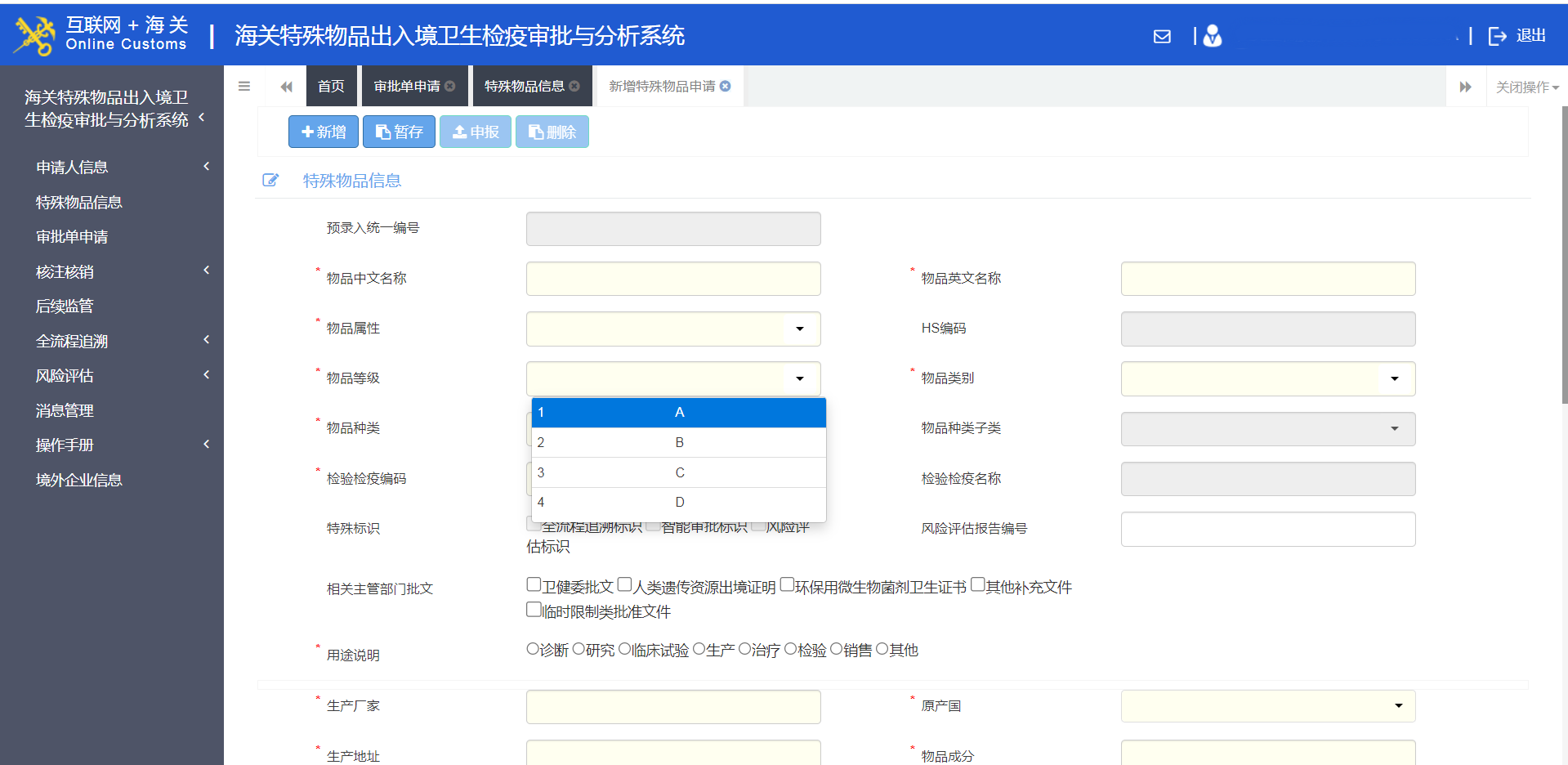Choose option B in 物品等级 list
The width and height of the screenshot is (1568, 765).
click(x=678, y=442)
